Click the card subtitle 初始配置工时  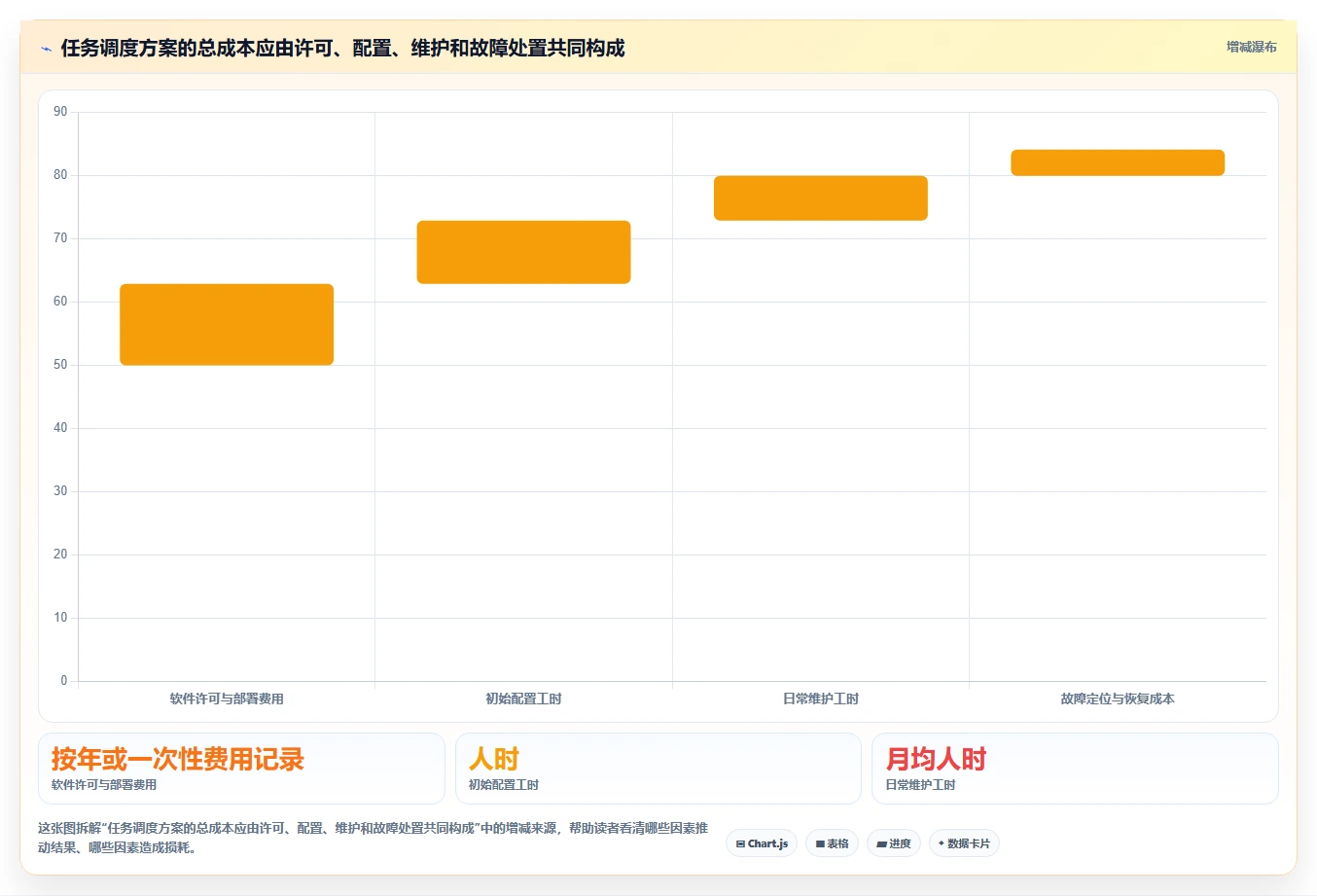point(504,785)
